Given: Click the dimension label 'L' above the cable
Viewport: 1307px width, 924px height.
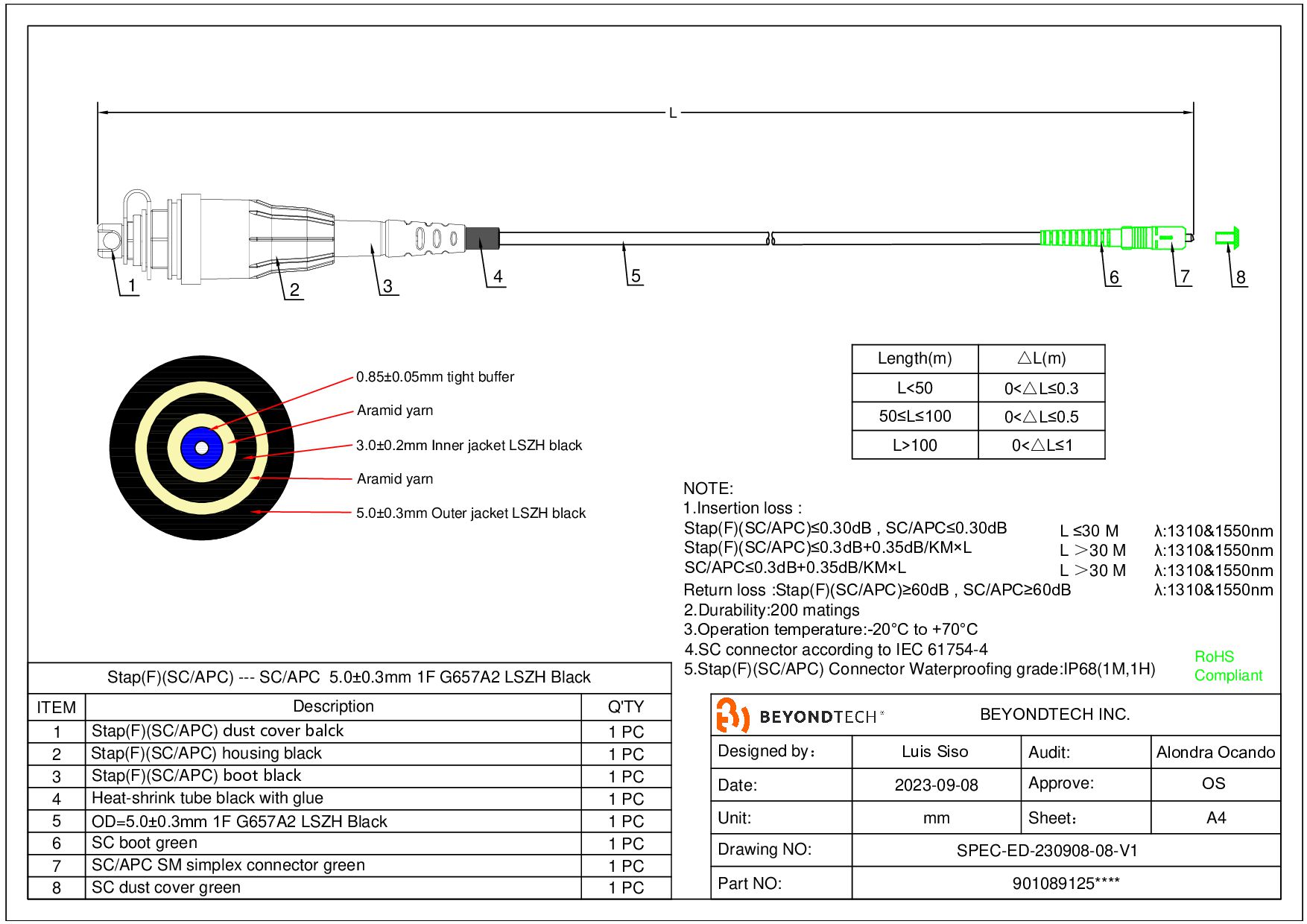Looking at the screenshot, I should pos(673,113).
